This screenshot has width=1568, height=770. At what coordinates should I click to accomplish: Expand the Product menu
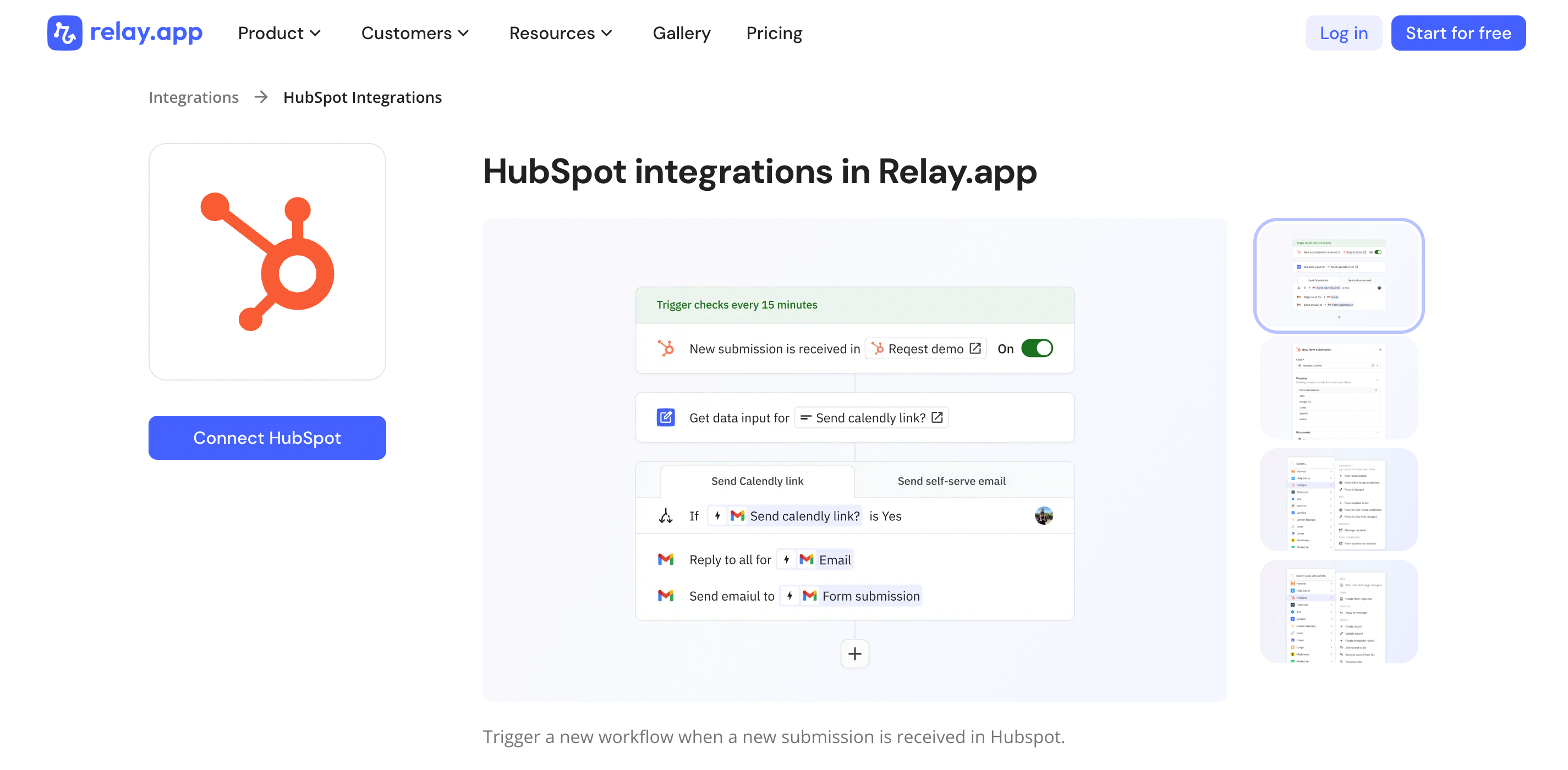click(279, 33)
